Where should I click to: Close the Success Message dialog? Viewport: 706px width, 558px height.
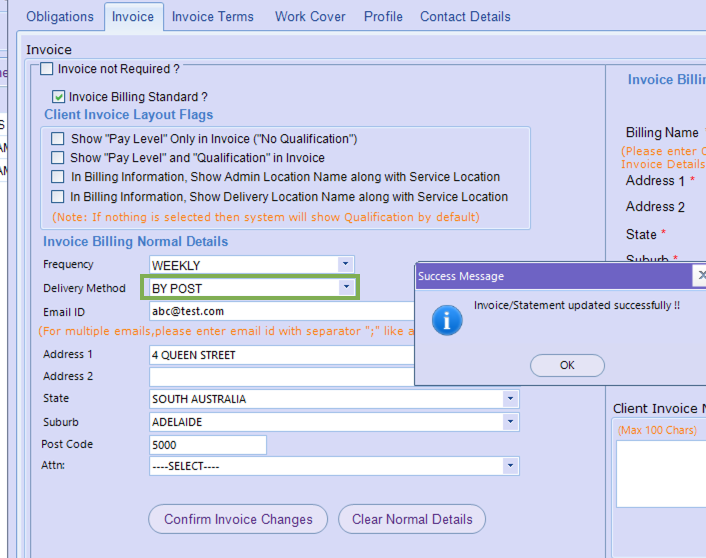700,275
